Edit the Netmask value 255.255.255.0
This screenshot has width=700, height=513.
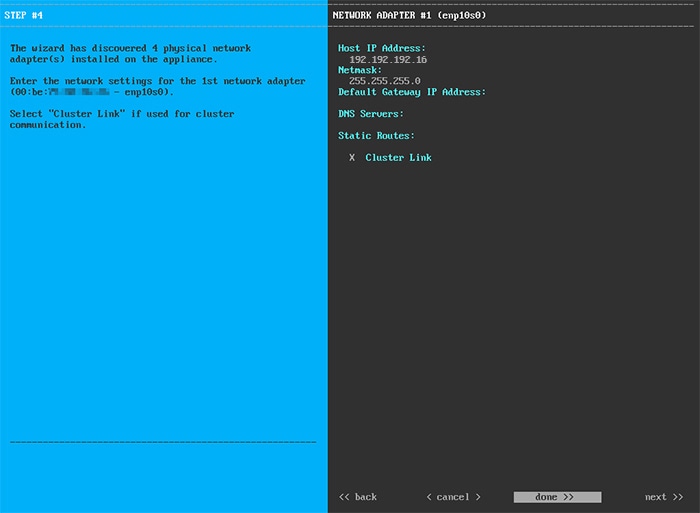[384, 81]
